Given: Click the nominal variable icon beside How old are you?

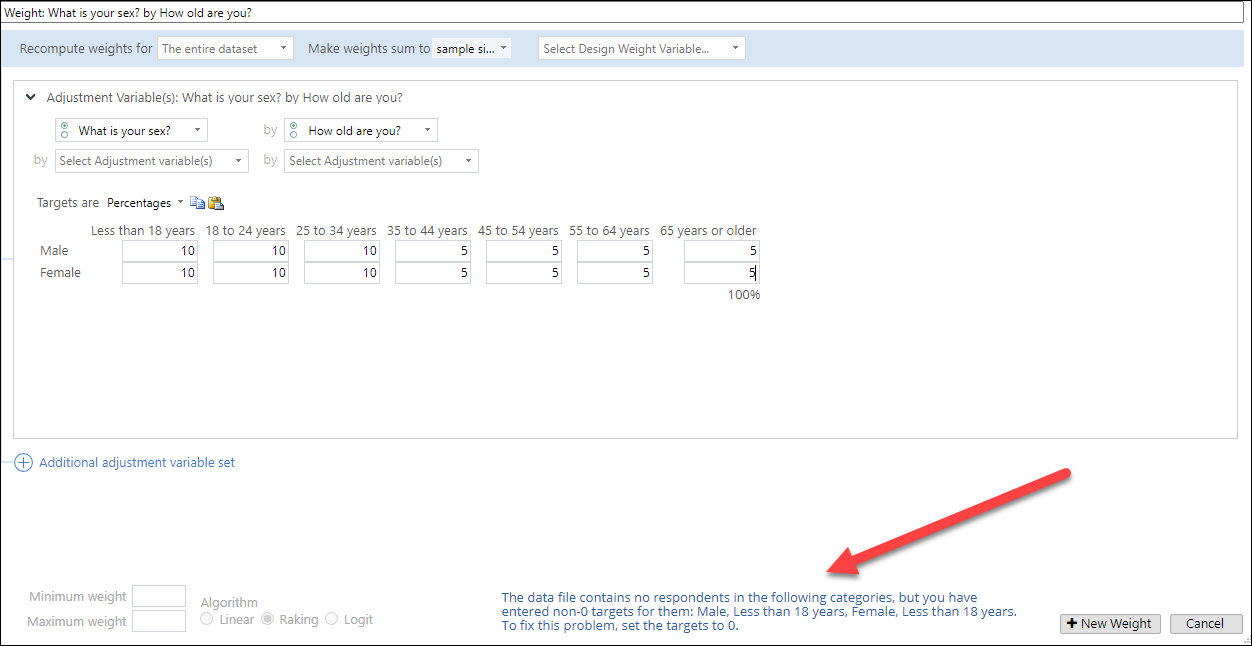Looking at the screenshot, I should click(x=295, y=131).
